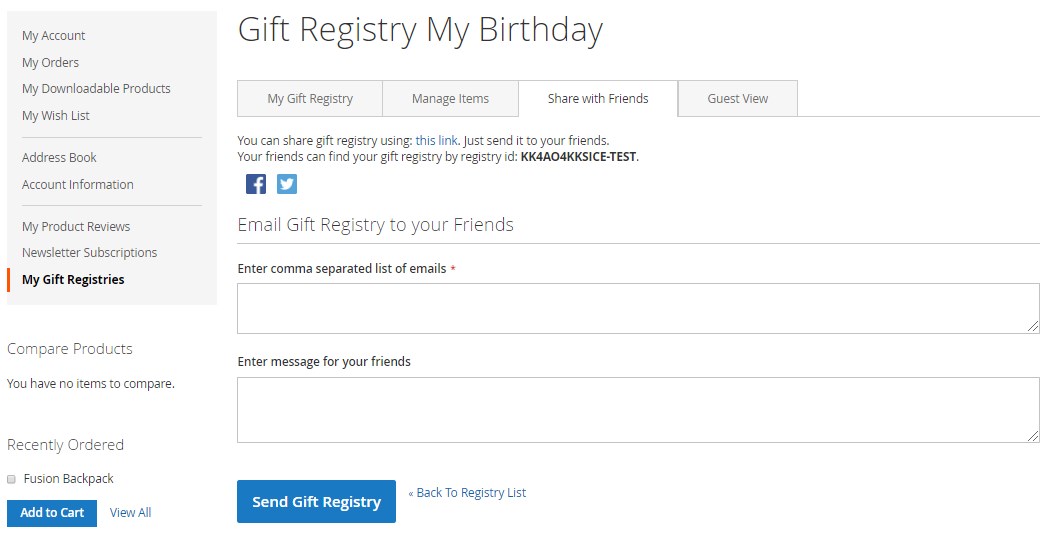
Task: Follow the 'this link' share hyperlink
Action: pyautogui.click(x=436, y=141)
